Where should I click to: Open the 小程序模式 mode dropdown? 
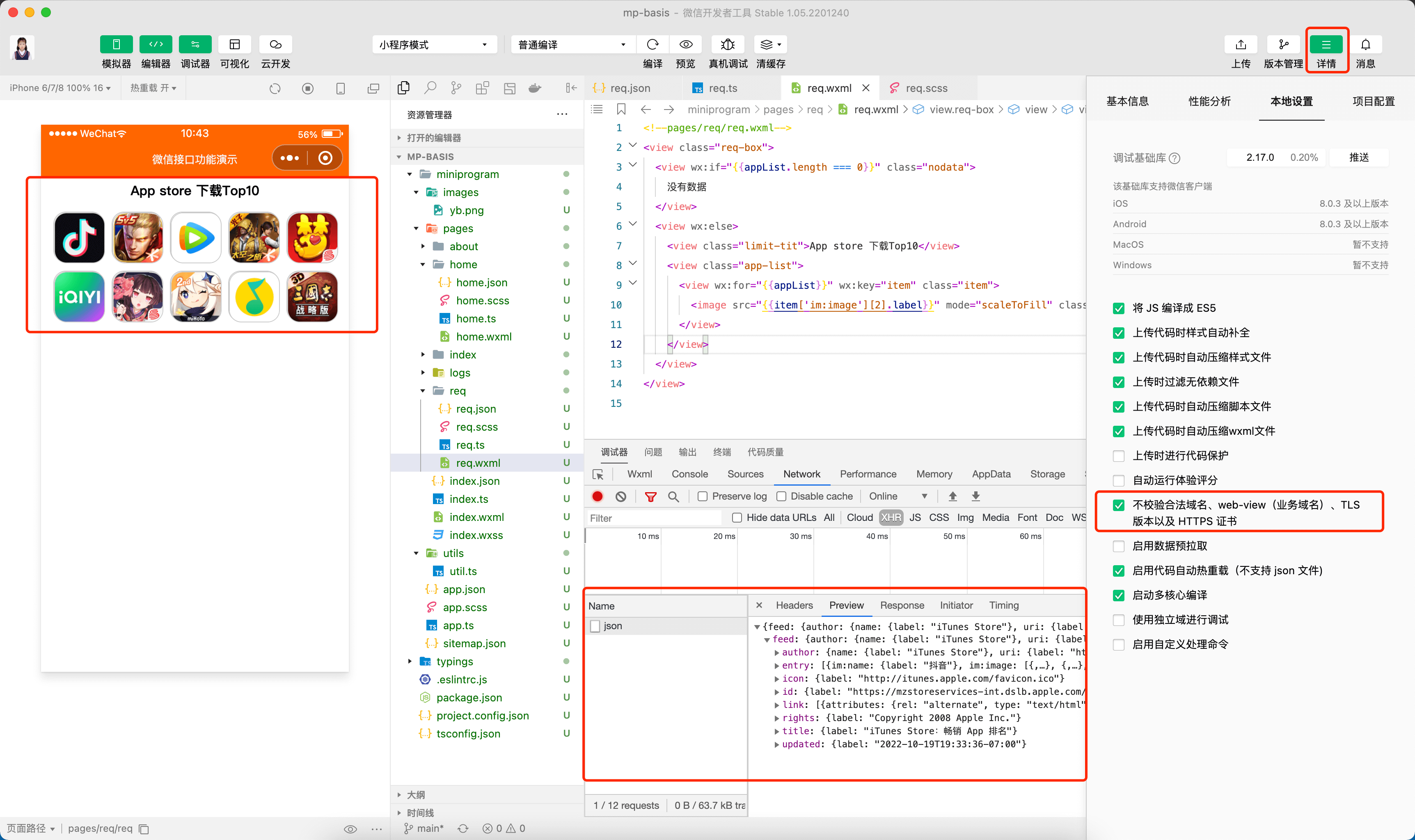(434, 45)
